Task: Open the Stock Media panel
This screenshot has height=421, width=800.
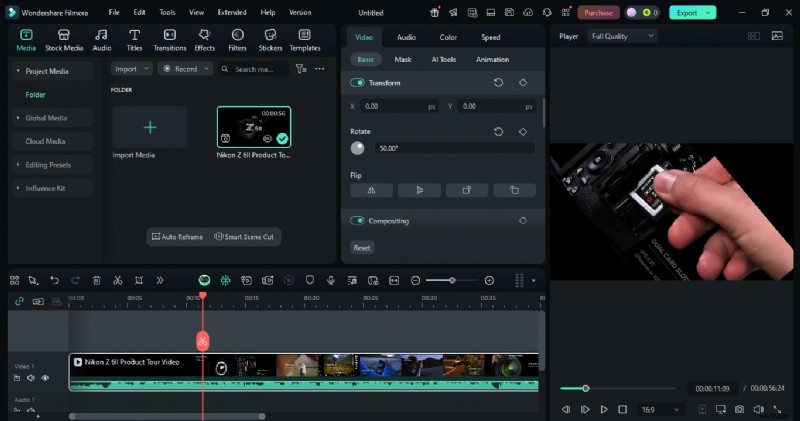Action: pyautogui.click(x=64, y=40)
